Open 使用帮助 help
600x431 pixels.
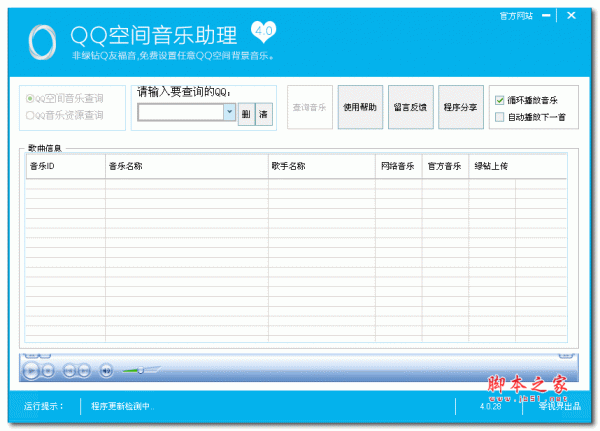pyautogui.click(x=360, y=107)
